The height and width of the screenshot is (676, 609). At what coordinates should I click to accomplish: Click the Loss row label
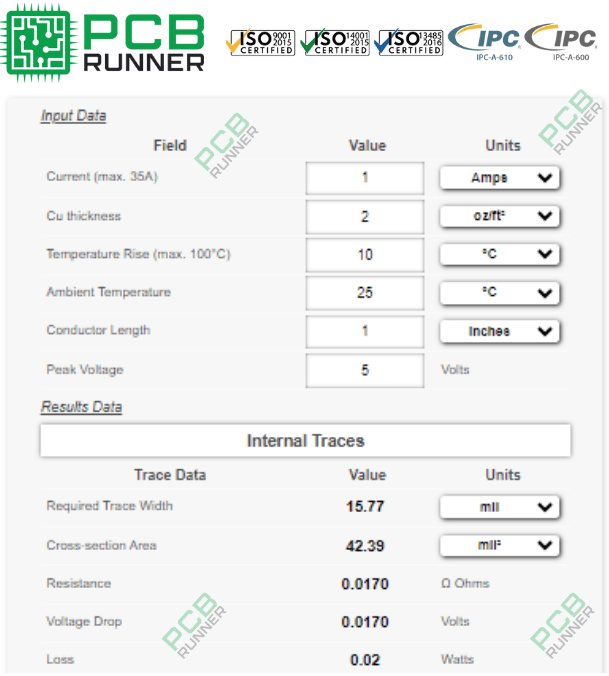point(60,659)
